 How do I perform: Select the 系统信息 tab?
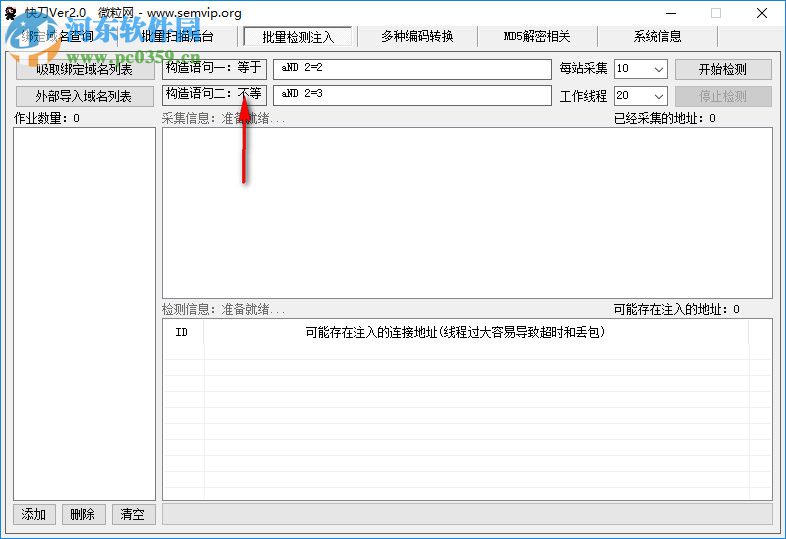(657, 37)
